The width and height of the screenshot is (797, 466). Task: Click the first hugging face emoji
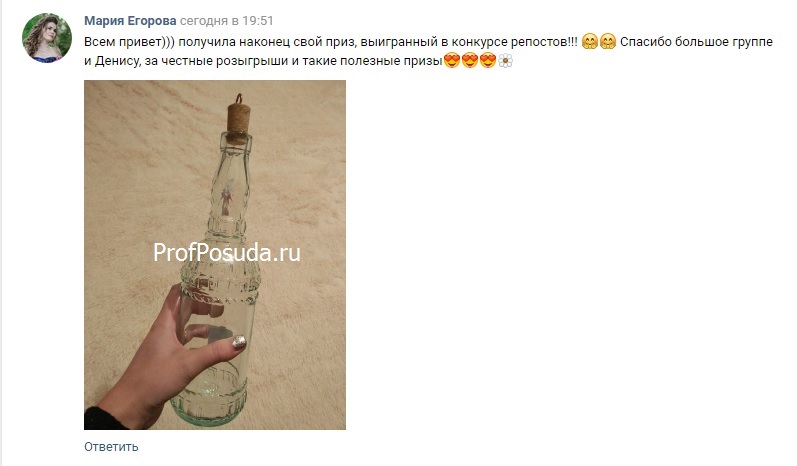[x=590, y=41]
